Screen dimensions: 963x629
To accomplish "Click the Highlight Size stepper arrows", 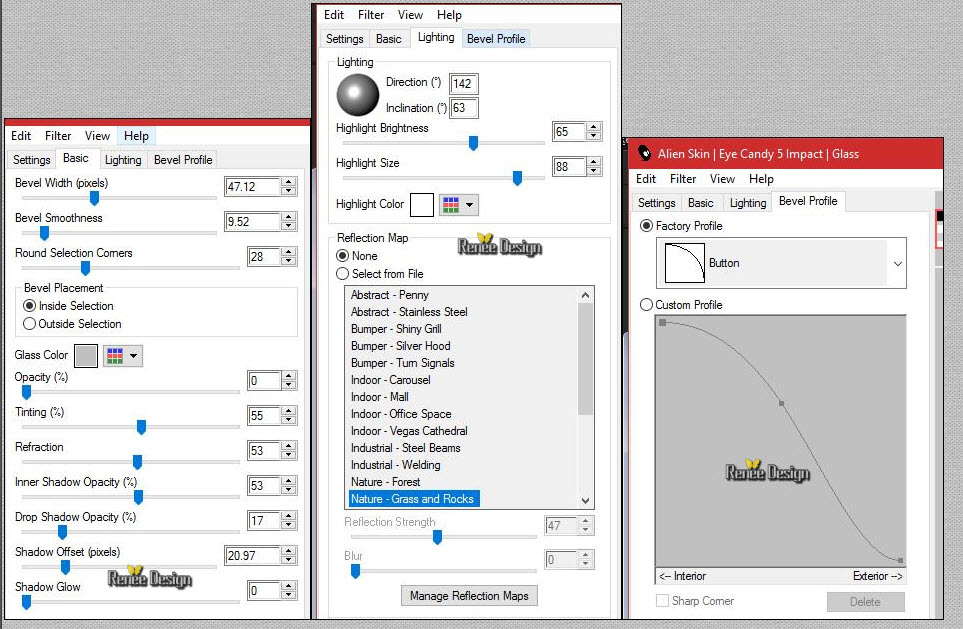I will click(x=593, y=166).
